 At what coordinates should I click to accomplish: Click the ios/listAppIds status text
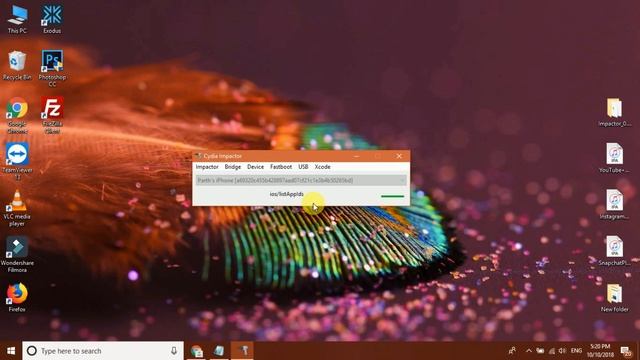[x=287, y=194]
